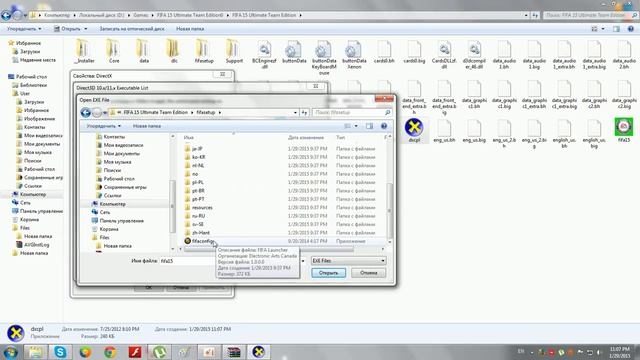640x360 pixels.
Task: Open the zh-Hant folder in file list
Action: (201, 233)
